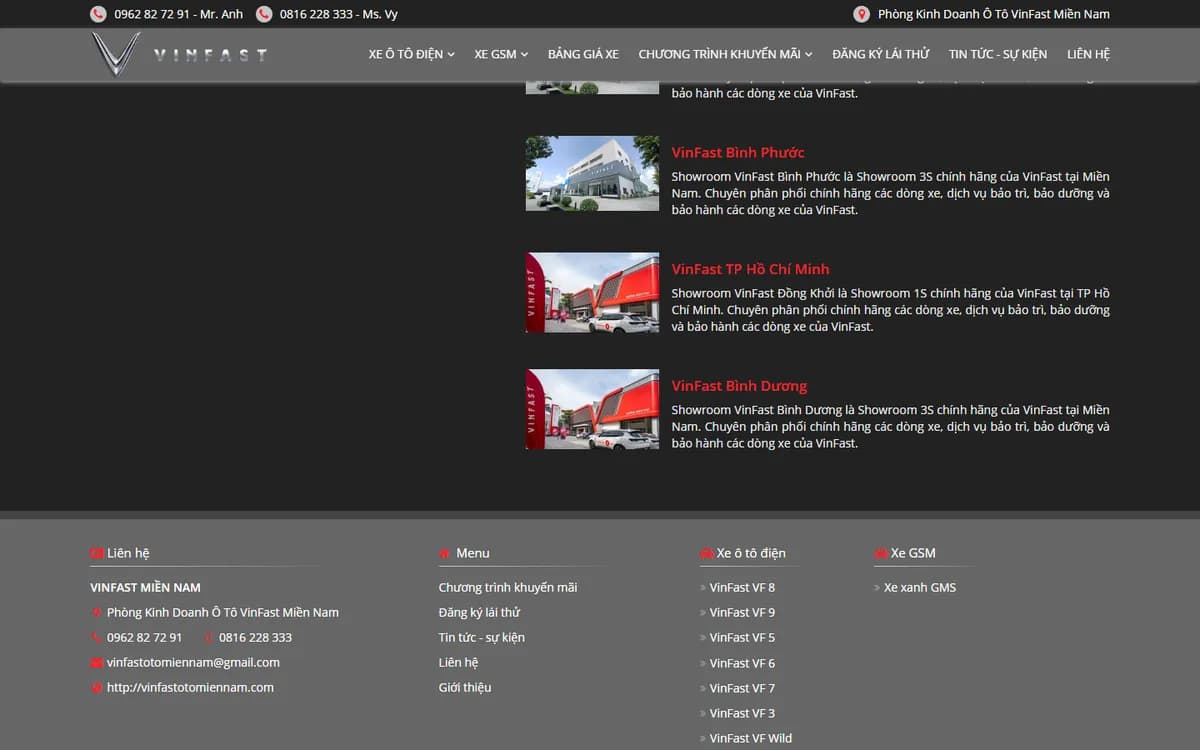Viewport: 1200px width, 750px height.
Task: Open the VinFast Bình Phước showroom title link
Action: click(x=738, y=152)
